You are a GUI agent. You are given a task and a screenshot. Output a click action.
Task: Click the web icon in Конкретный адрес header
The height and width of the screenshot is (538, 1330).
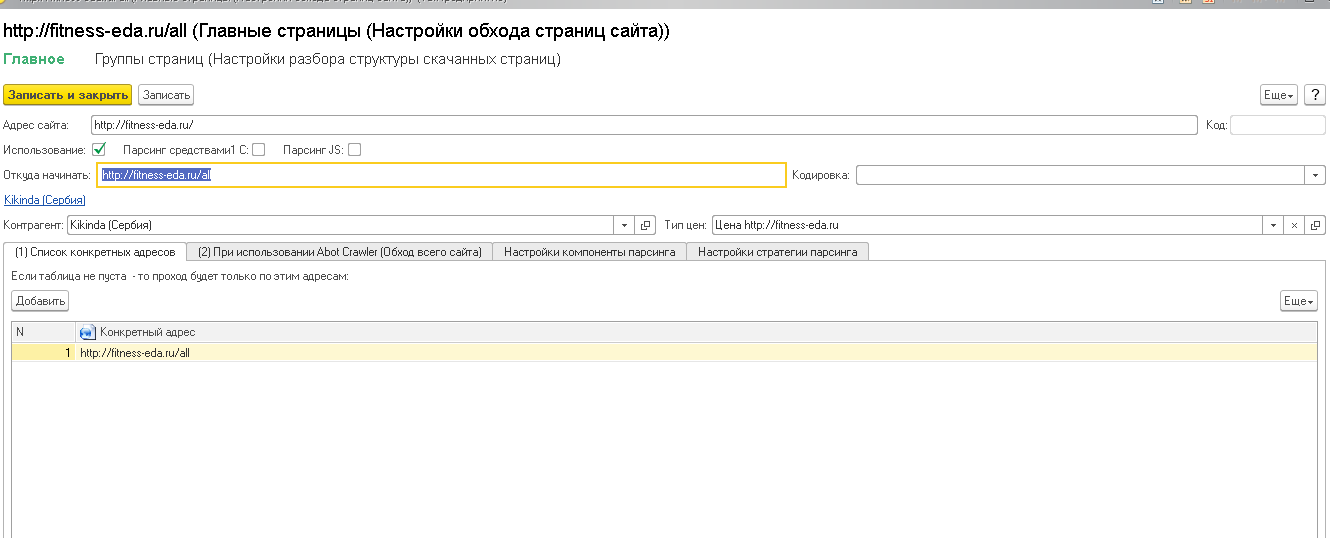(87, 332)
